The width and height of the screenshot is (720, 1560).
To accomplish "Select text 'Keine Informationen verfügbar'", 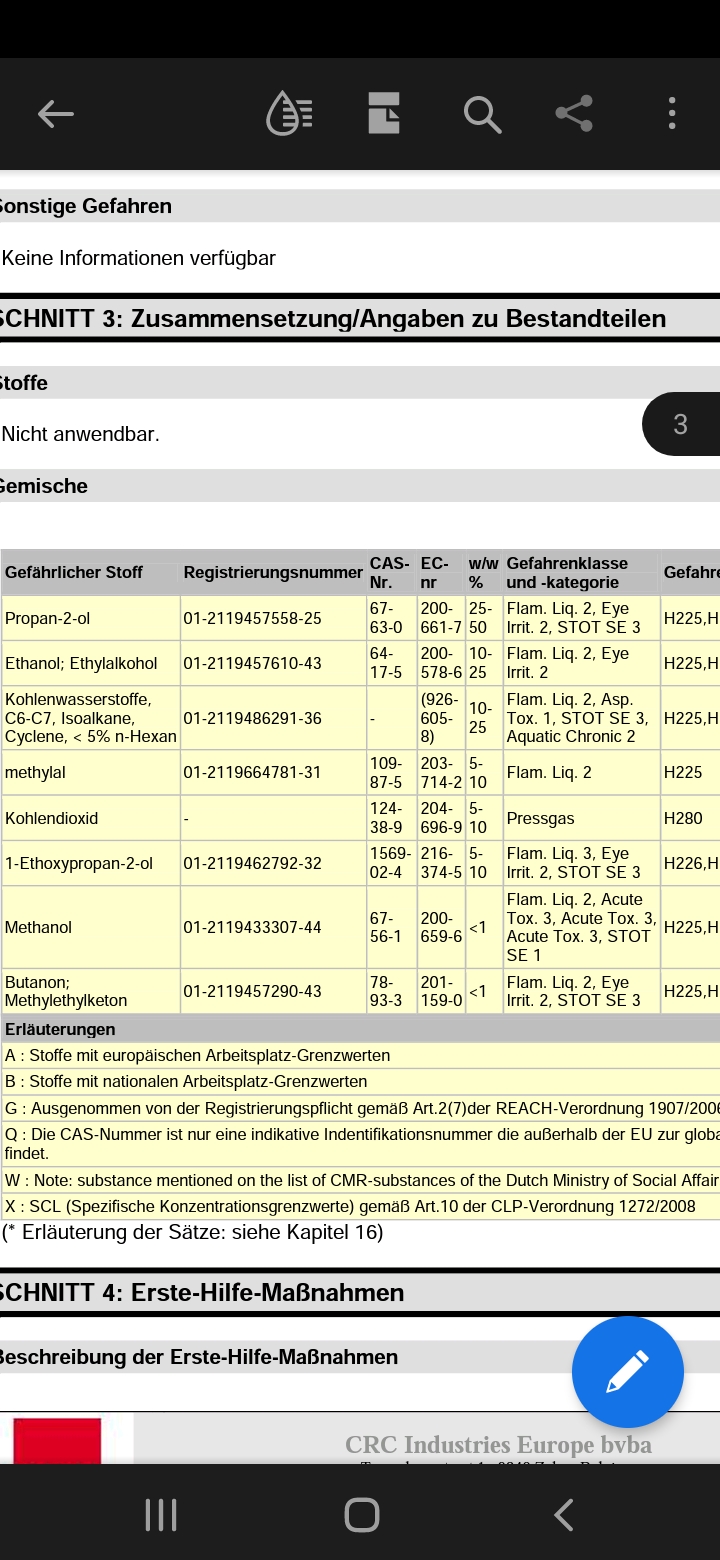I will coord(139,258).
